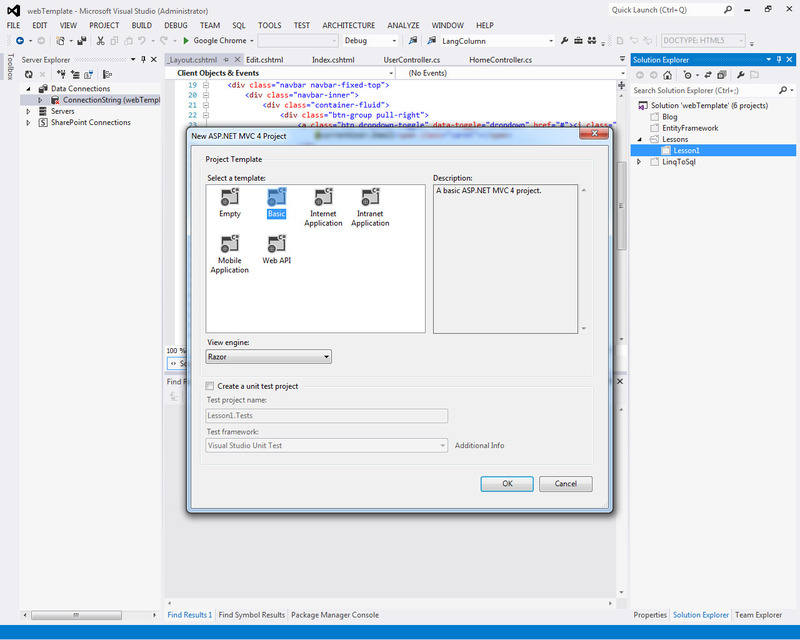The width and height of the screenshot is (800, 640).
Task: Select the Basic project template icon
Action: 277,198
